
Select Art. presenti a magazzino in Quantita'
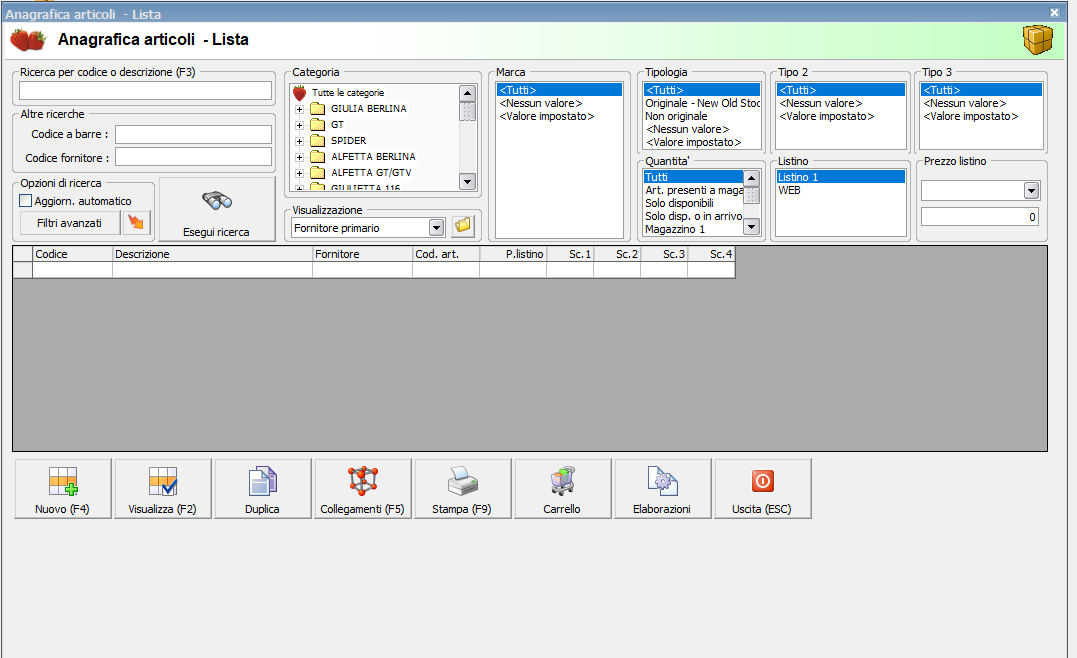(694, 190)
